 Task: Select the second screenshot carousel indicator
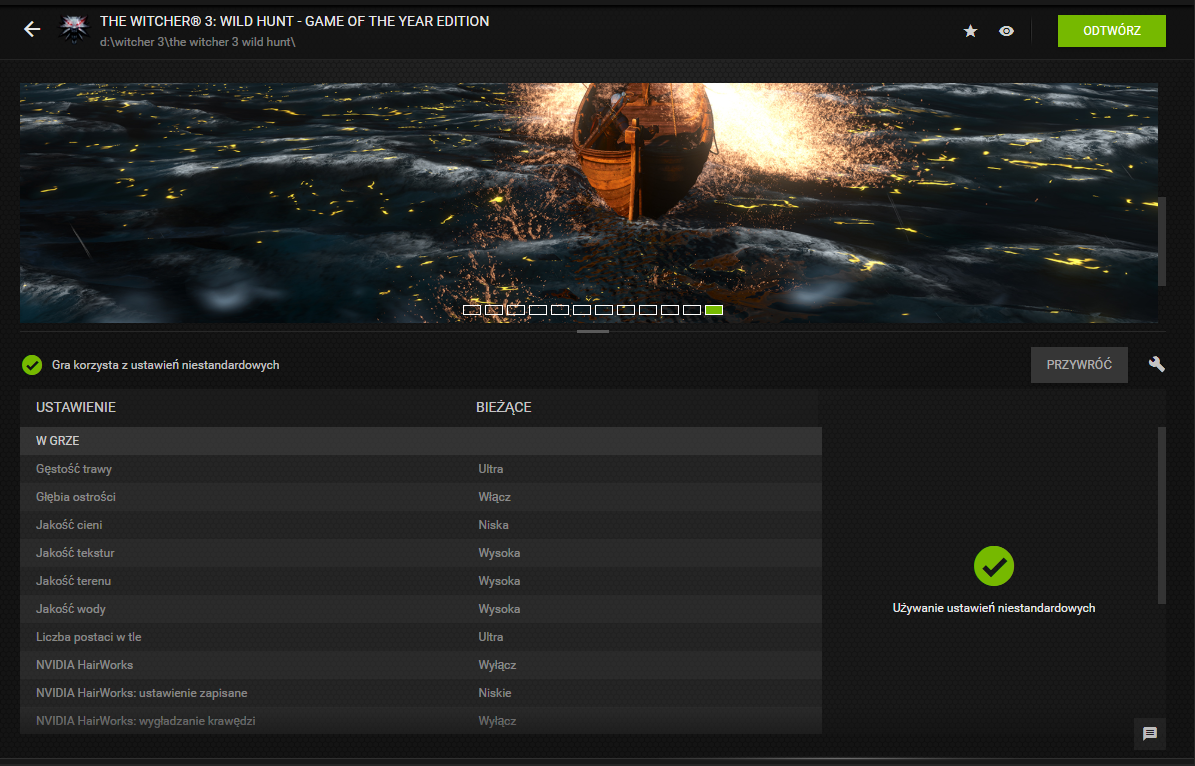pos(494,309)
